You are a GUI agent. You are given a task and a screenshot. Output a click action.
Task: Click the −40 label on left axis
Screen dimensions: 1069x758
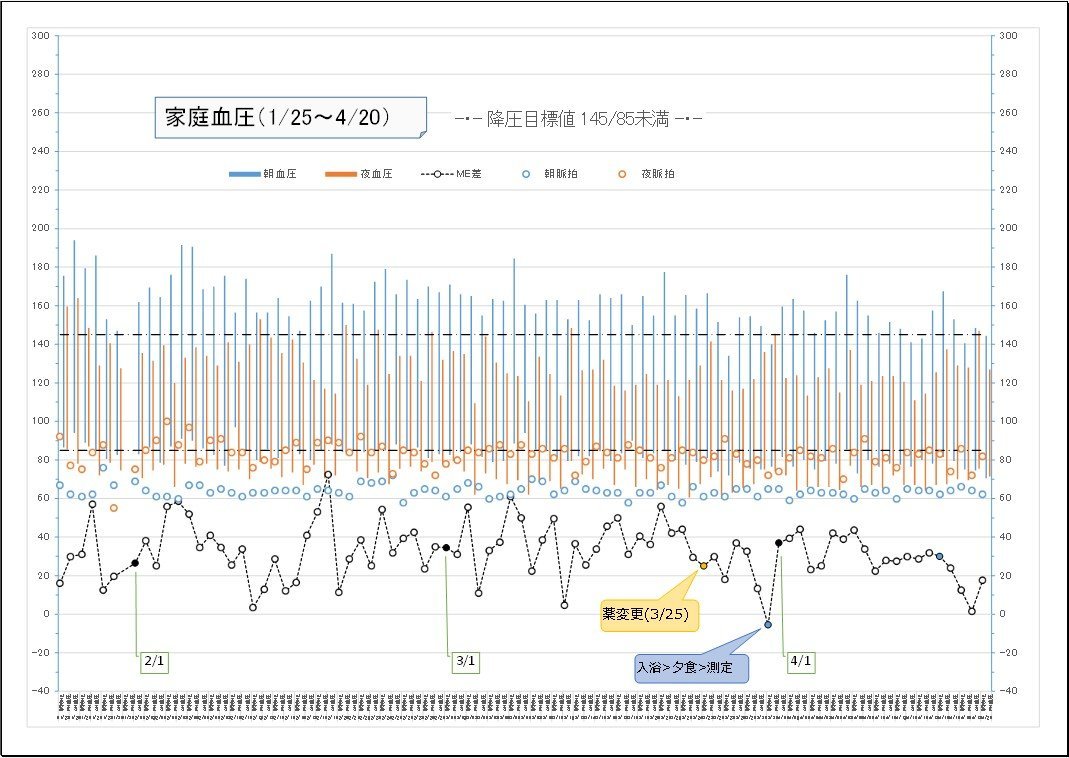tap(40, 691)
